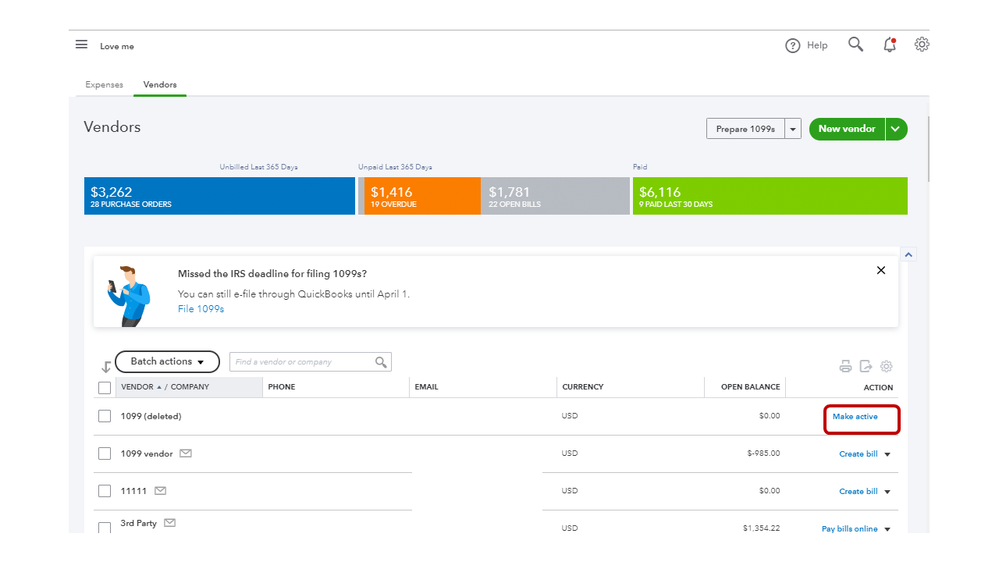Tick the checkbox for 1099 (deleted)

[105, 416]
